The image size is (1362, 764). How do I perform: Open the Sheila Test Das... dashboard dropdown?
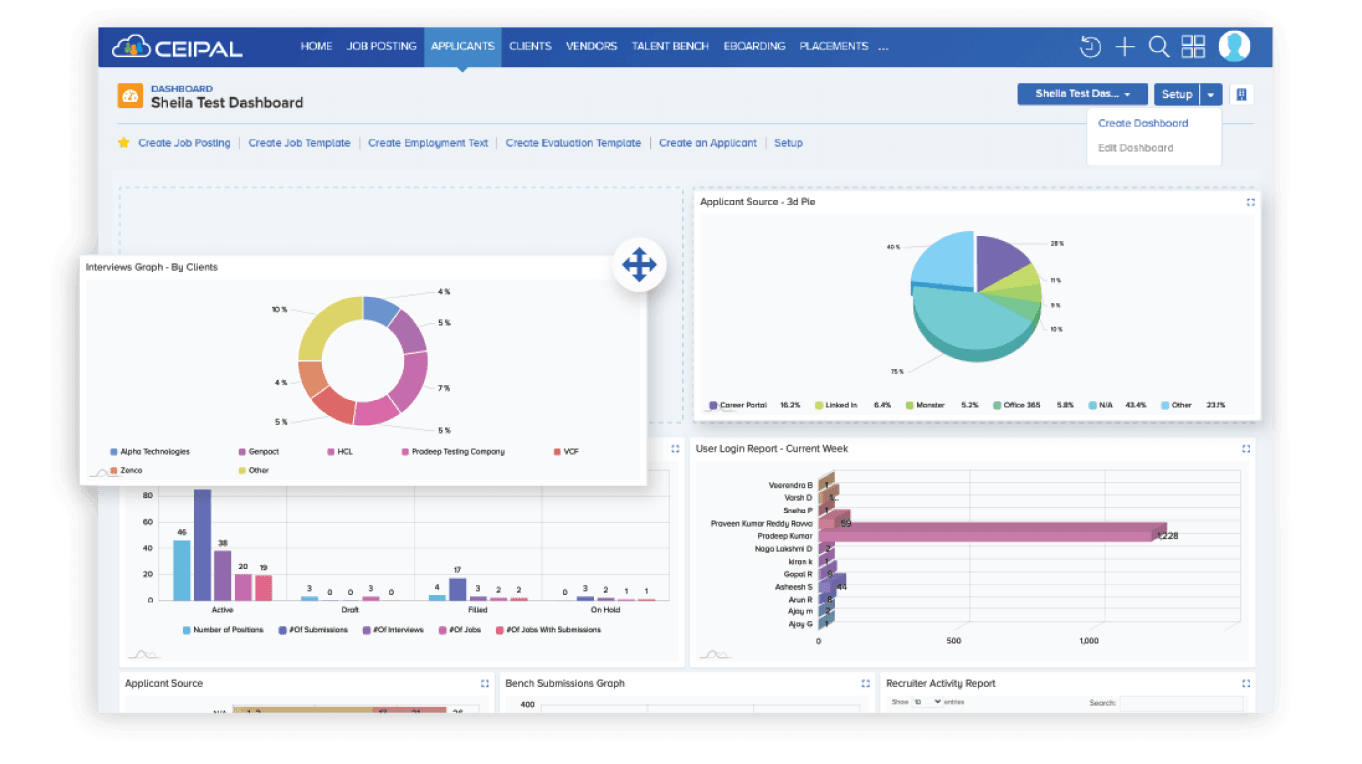[x=1082, y=94]
